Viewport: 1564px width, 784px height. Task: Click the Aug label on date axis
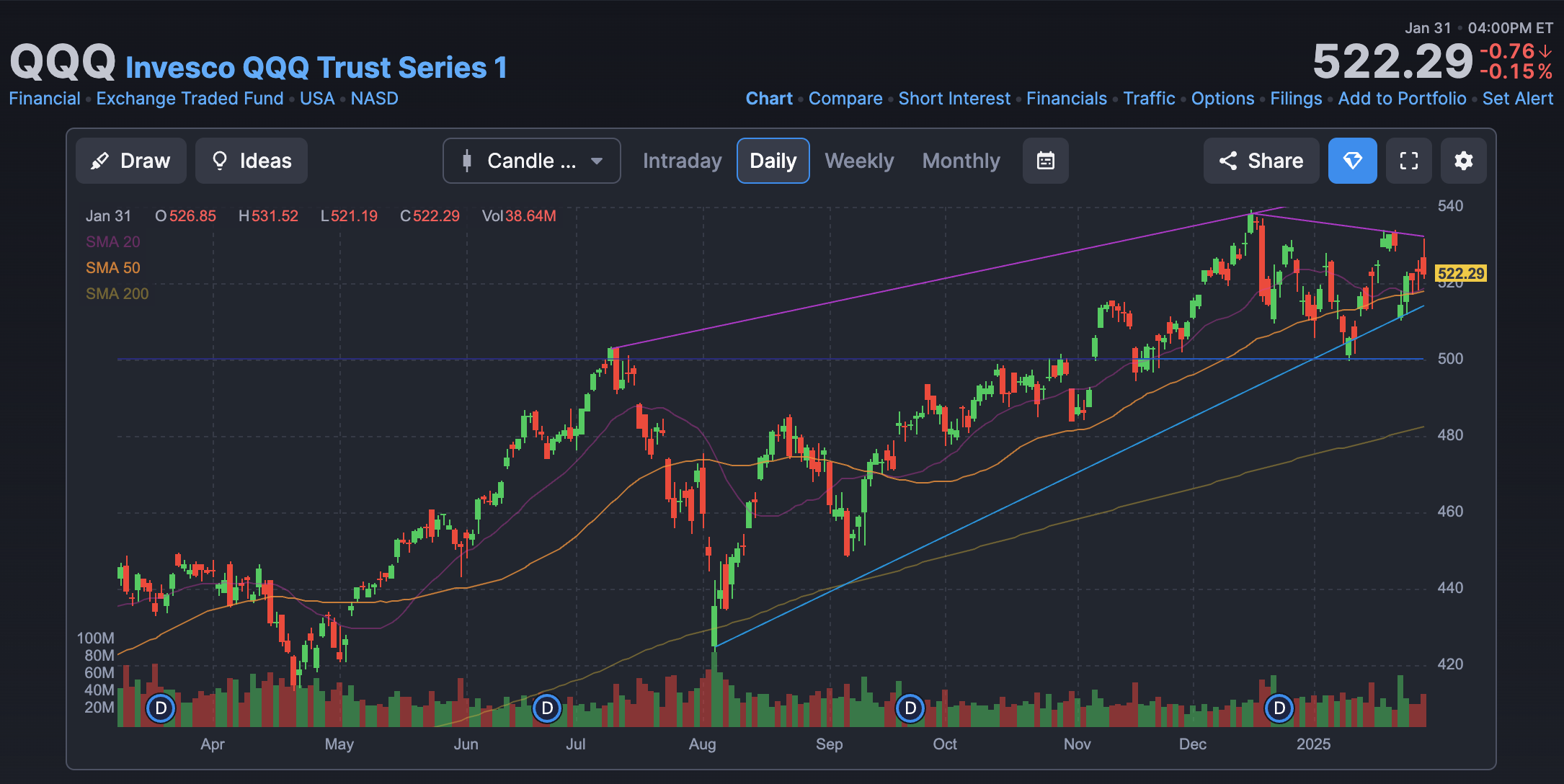tap(702, 744)
